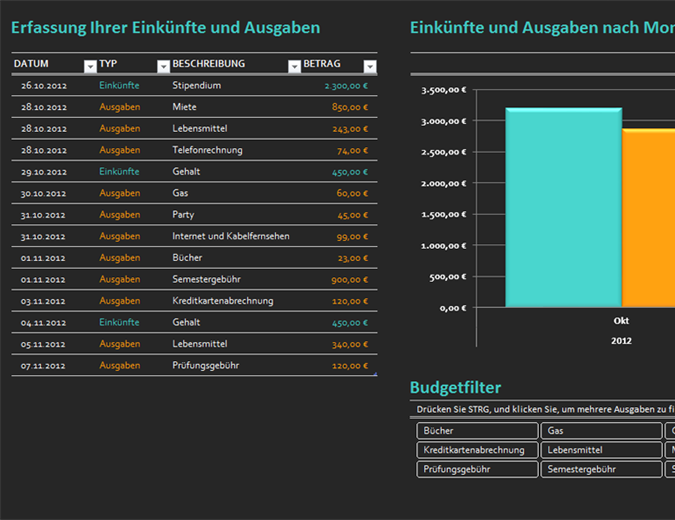Viewport: 675px width, 520px height.
Task: Click the '243,00 €' amount cell
Action: point(350,129)
